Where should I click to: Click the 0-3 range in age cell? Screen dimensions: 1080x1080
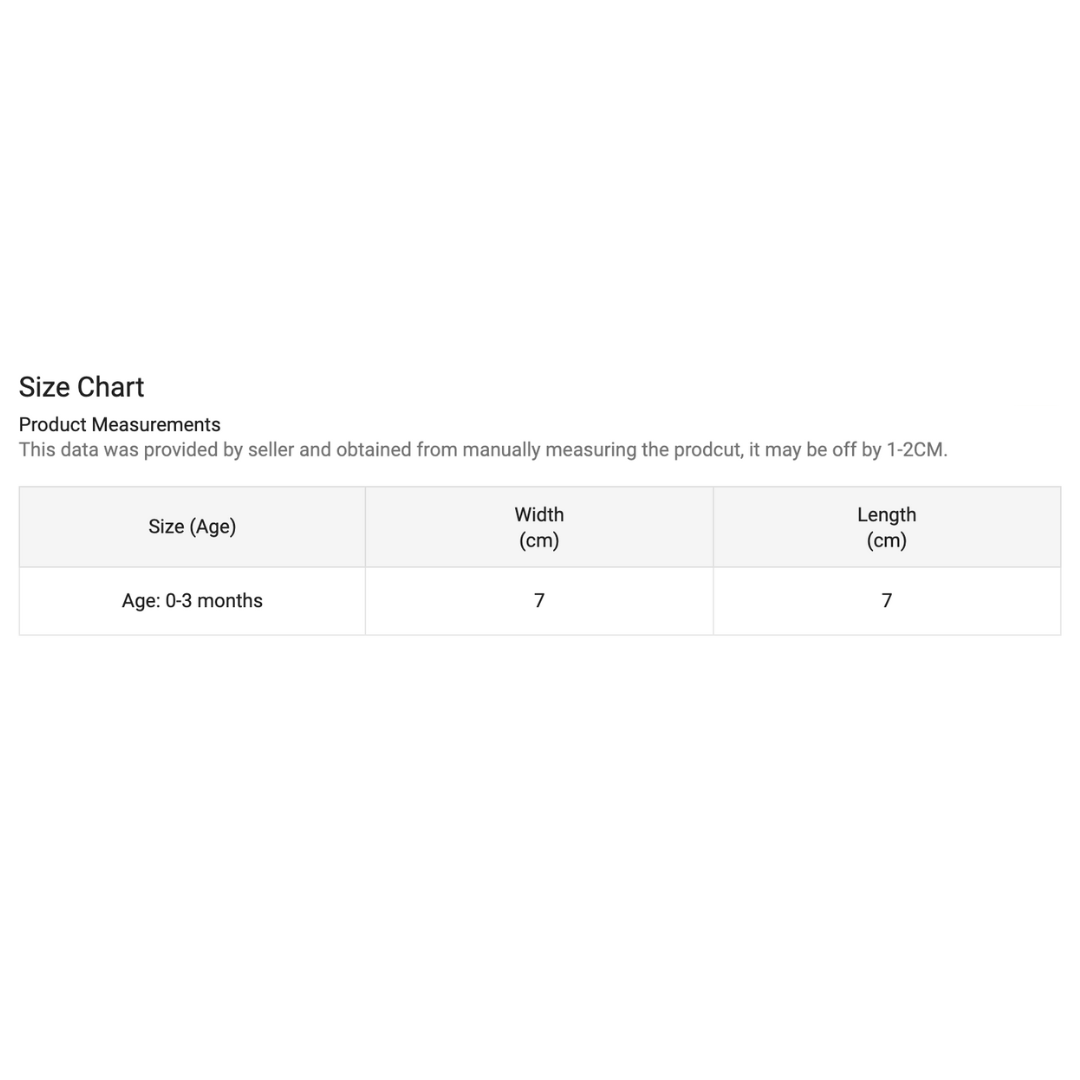point(178,601)
